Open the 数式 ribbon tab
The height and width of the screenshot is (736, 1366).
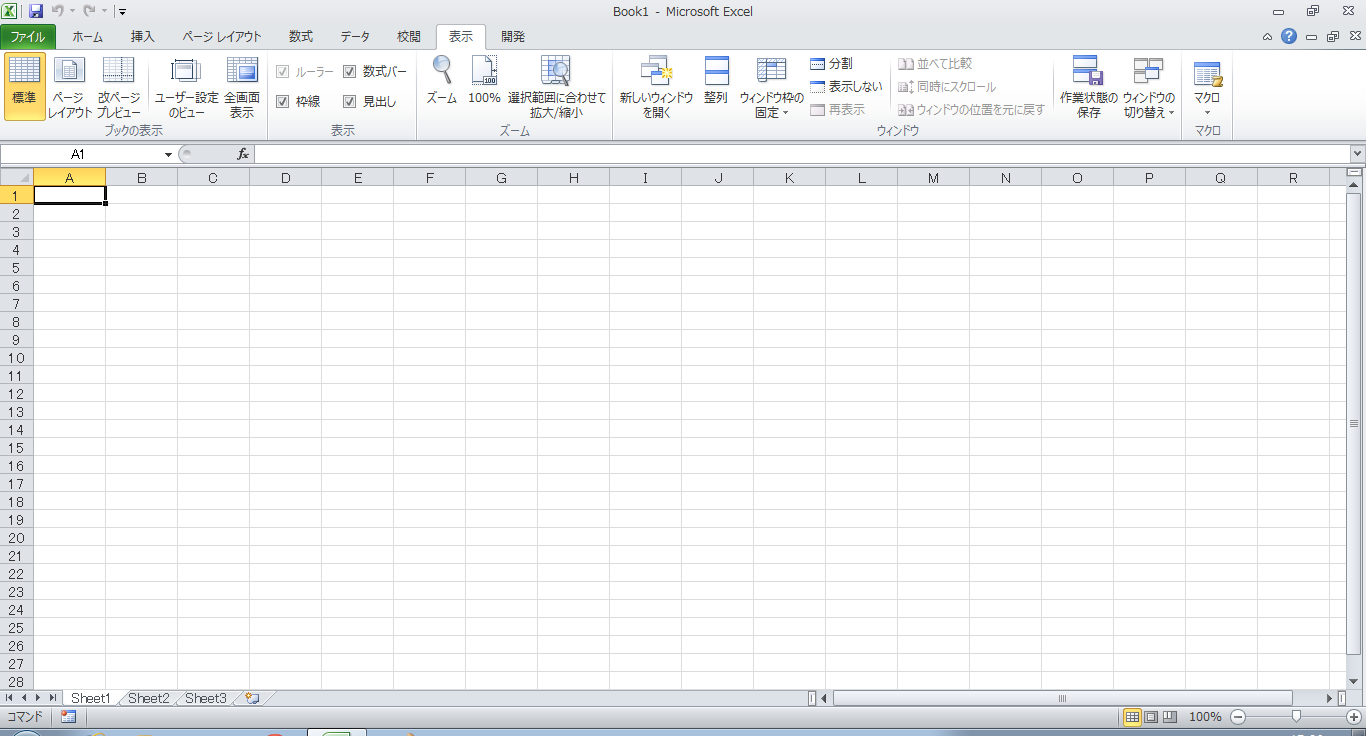pos(301,37)
